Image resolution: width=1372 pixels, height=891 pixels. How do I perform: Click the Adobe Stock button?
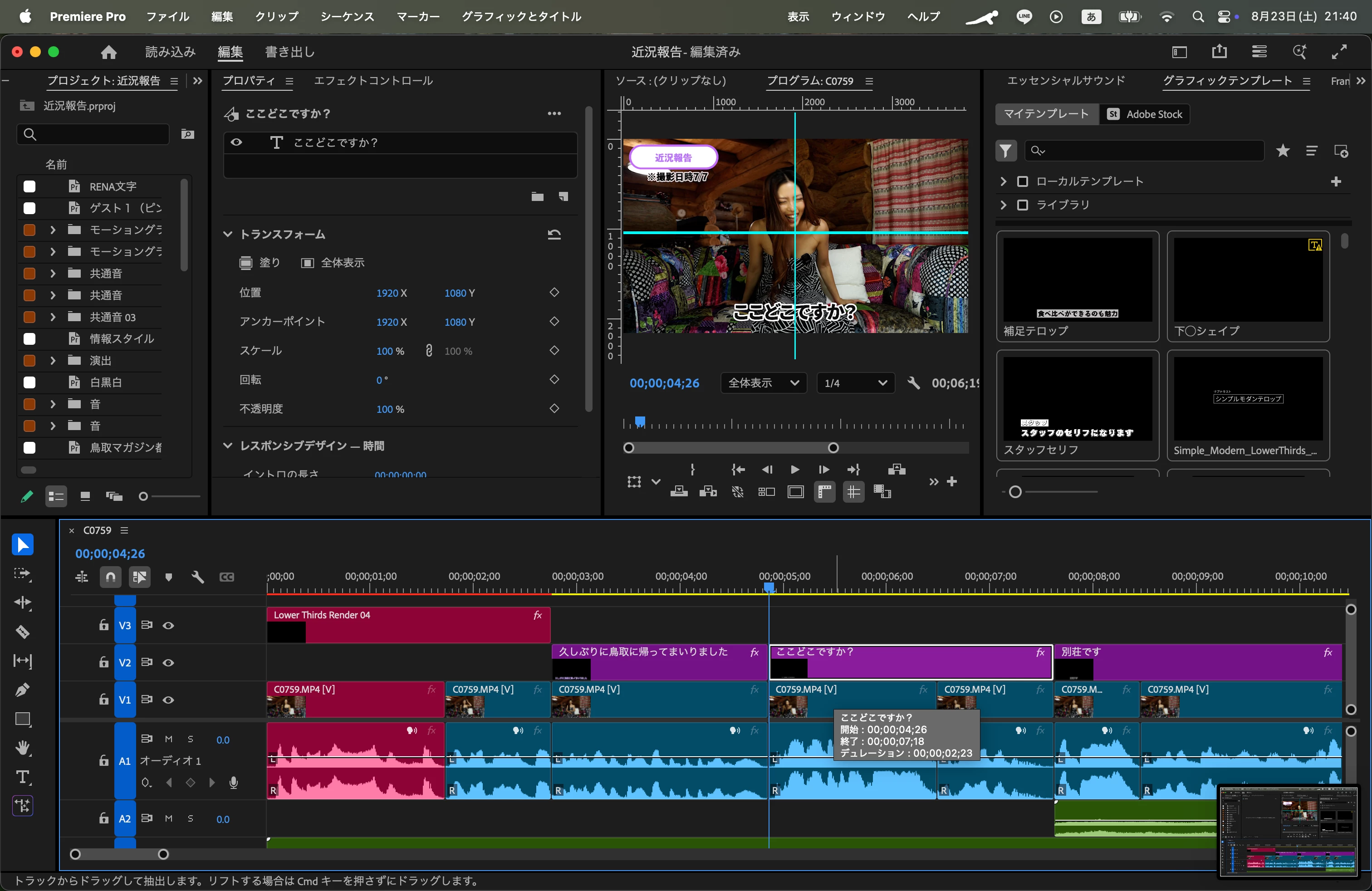[x=1145, y=114]
